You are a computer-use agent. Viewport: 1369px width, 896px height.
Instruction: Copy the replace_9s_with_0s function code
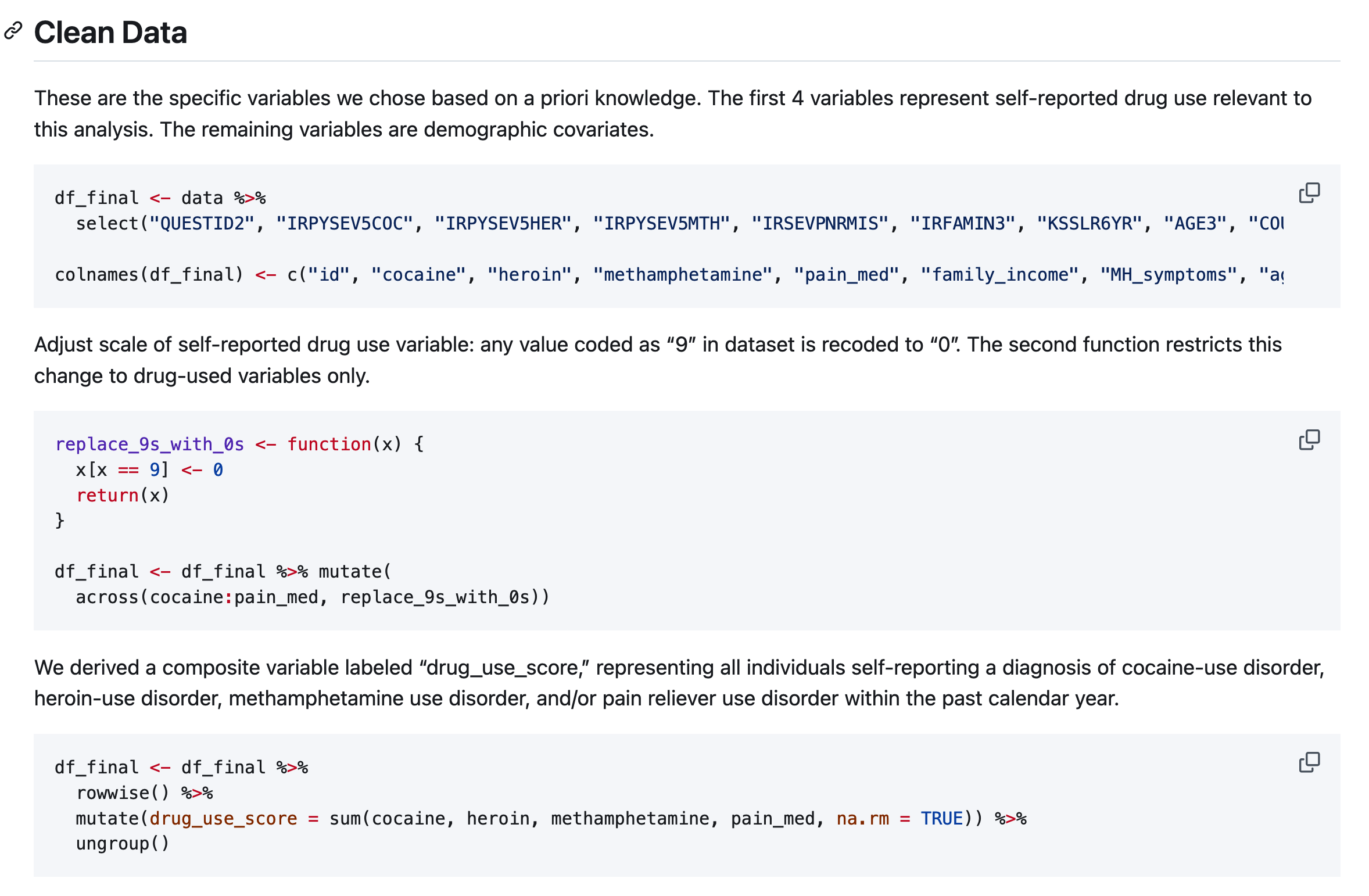(x=1309, y=440)
